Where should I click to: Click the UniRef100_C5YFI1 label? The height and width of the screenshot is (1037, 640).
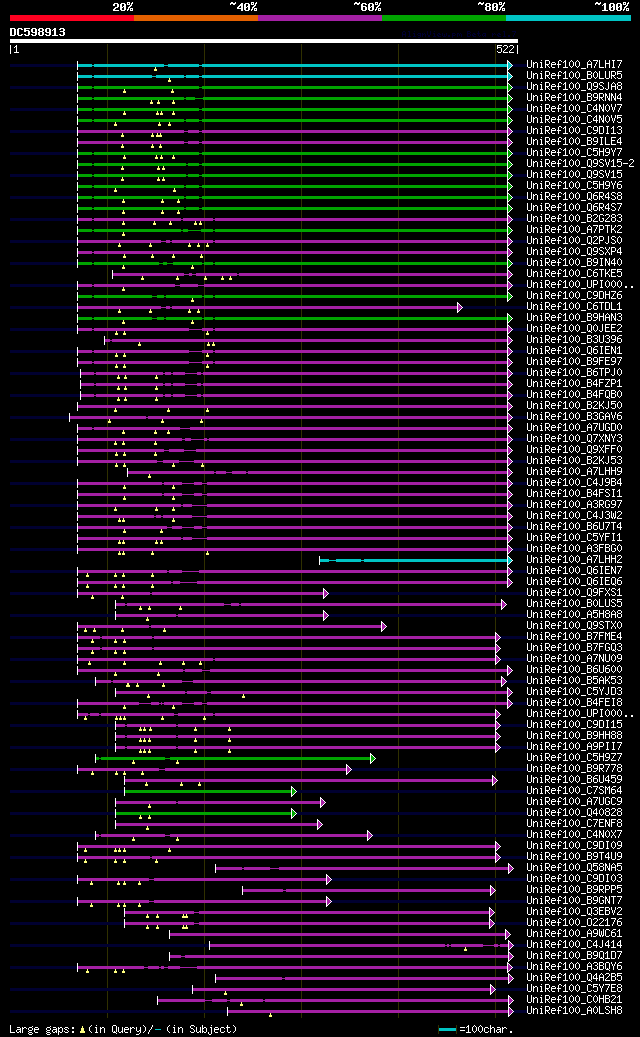(x=574, y=538)
